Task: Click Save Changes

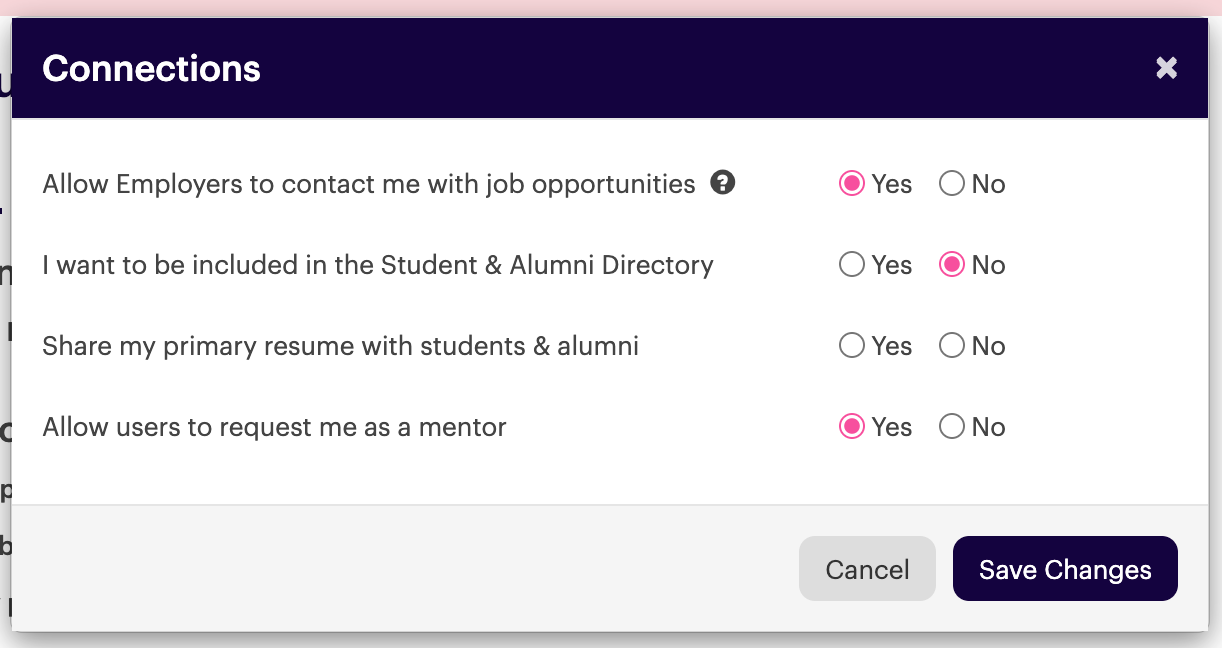Action: [x=1065, y=569]
